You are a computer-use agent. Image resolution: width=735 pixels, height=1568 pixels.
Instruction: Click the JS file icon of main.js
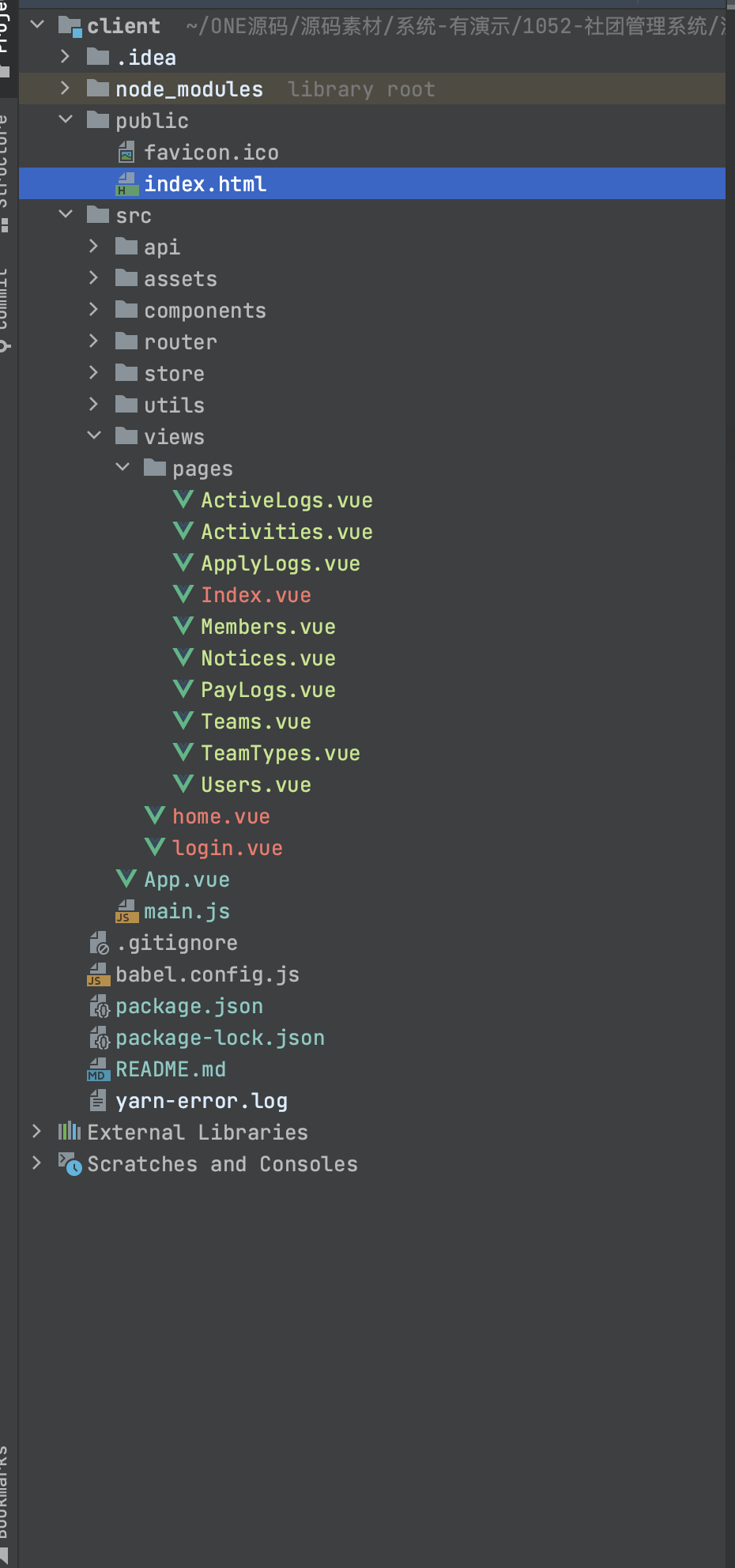pos(126,911)
